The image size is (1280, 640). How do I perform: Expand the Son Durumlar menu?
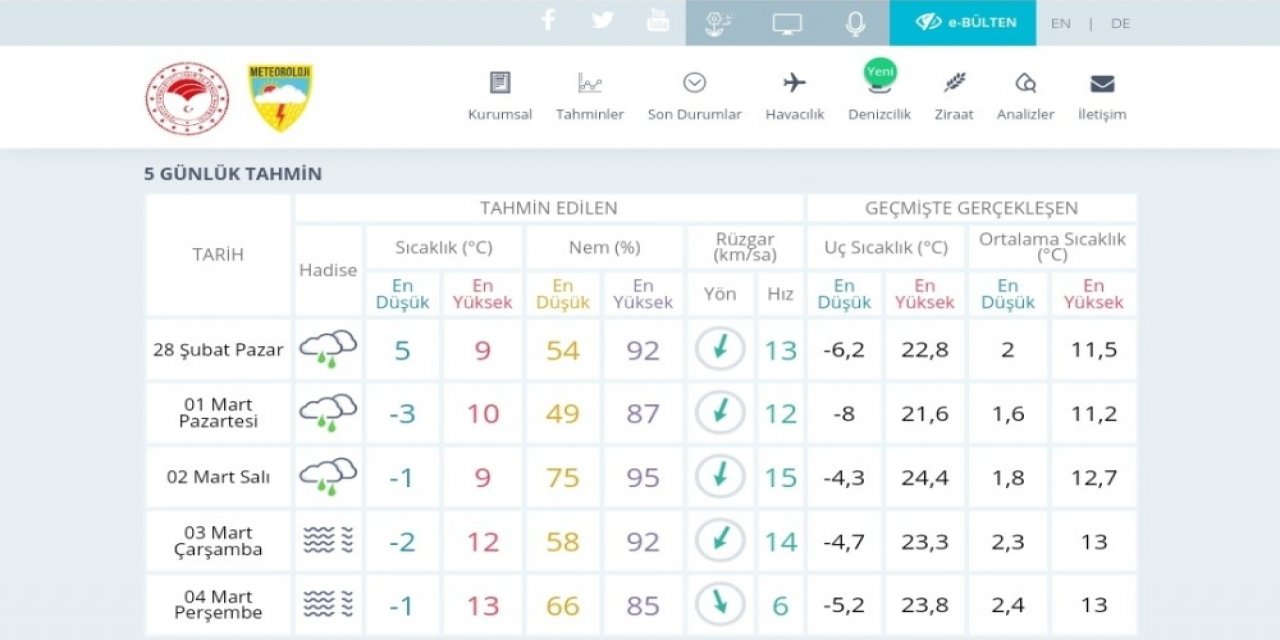[x=694, y=96]
